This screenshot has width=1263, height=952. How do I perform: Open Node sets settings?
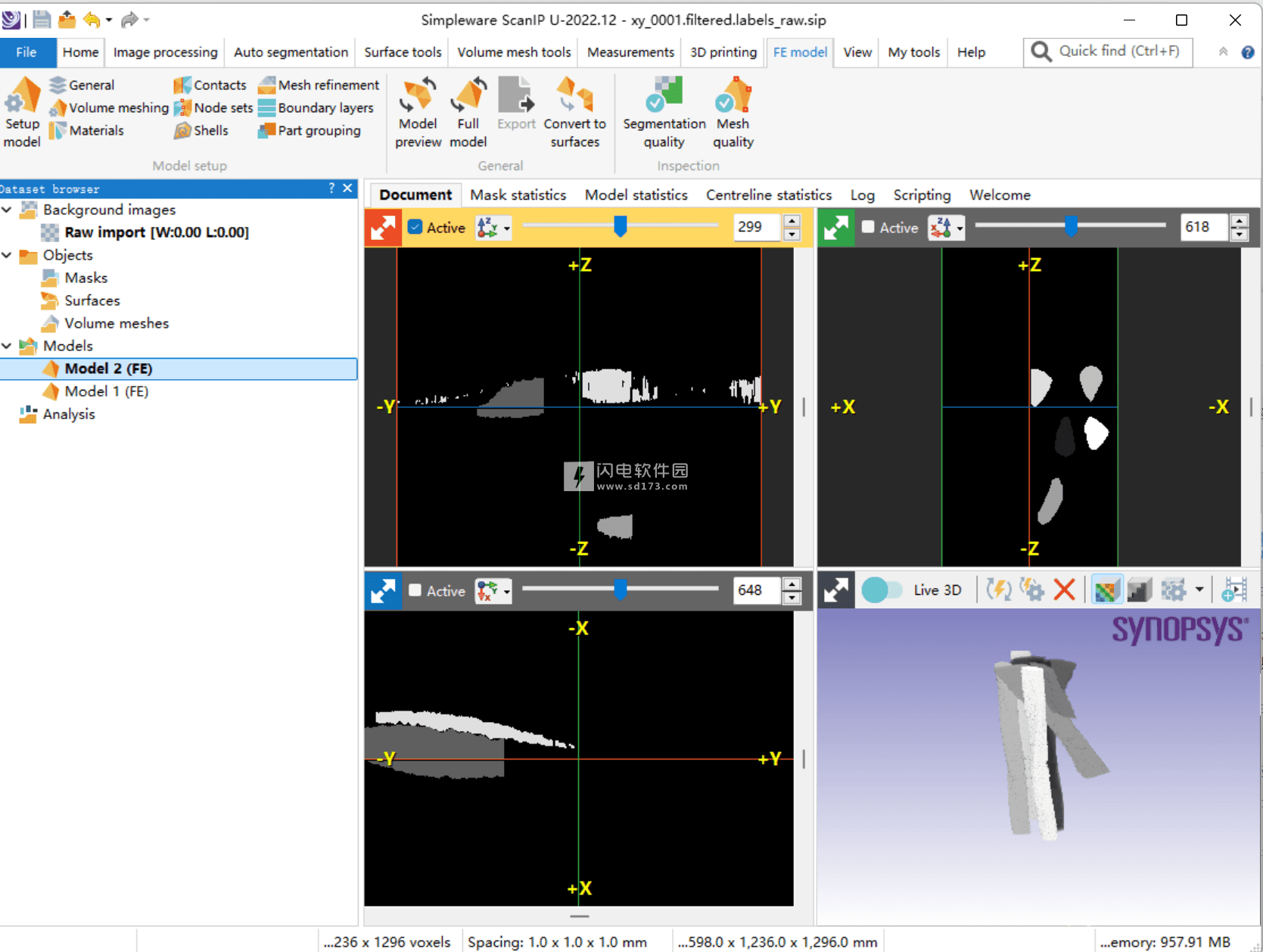[213, 107]
